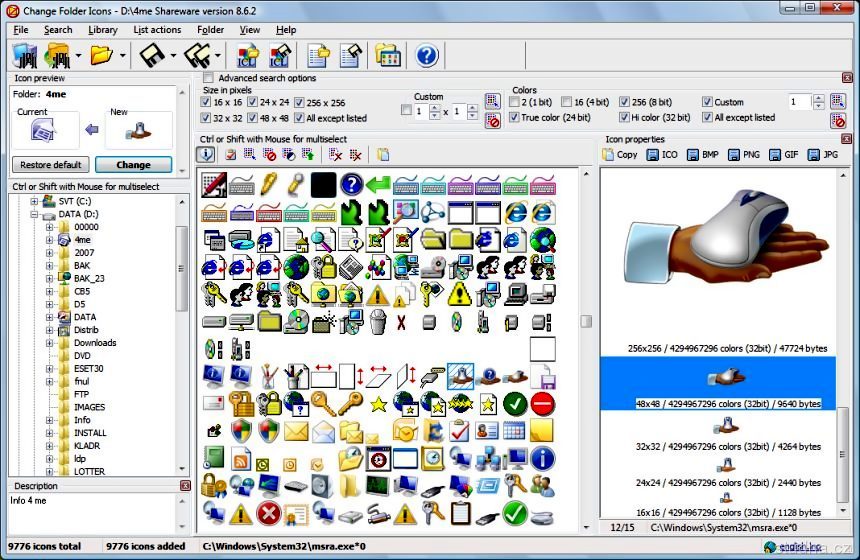Save icon as ICO format
The image size is (860, 560).
coord(662,155)
